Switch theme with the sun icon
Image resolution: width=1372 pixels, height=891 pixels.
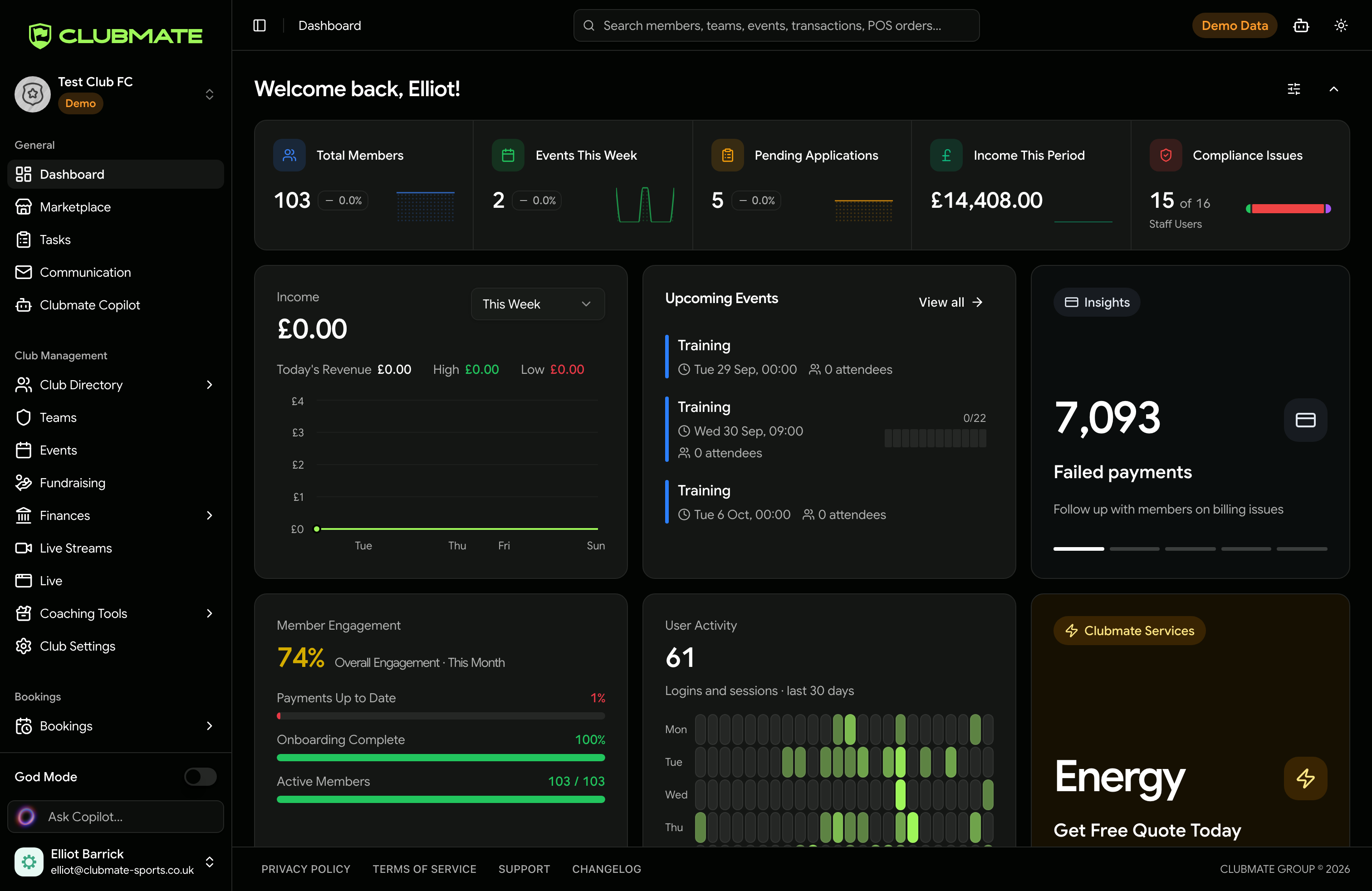(x=1341, y=25)
